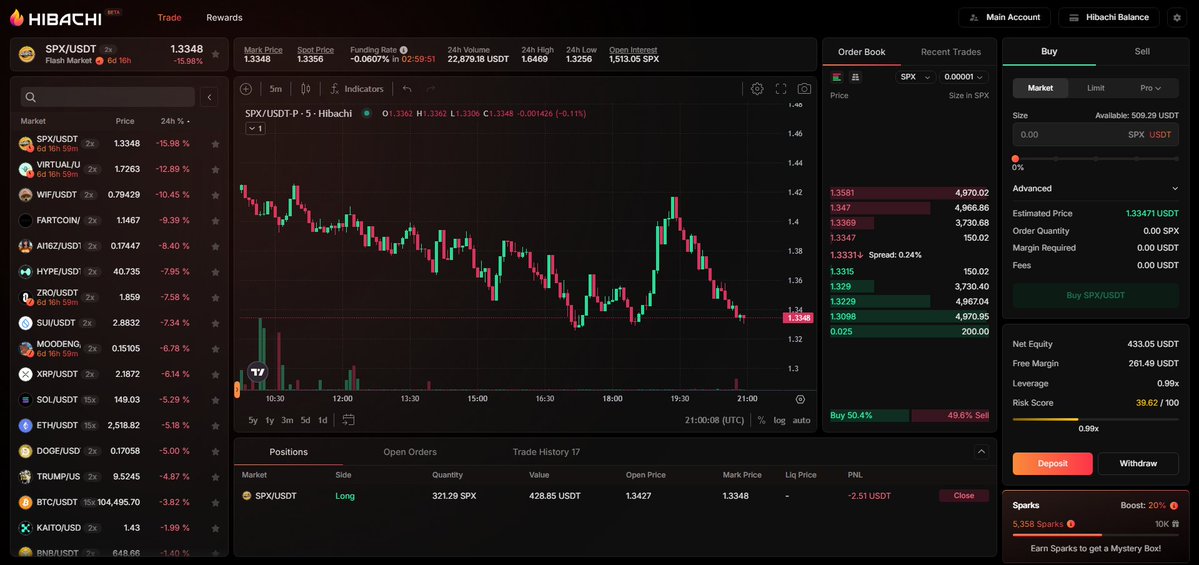This screenshot has width=1199, height=565.
Task: Open the Rewards page
Action: point(224,18)
